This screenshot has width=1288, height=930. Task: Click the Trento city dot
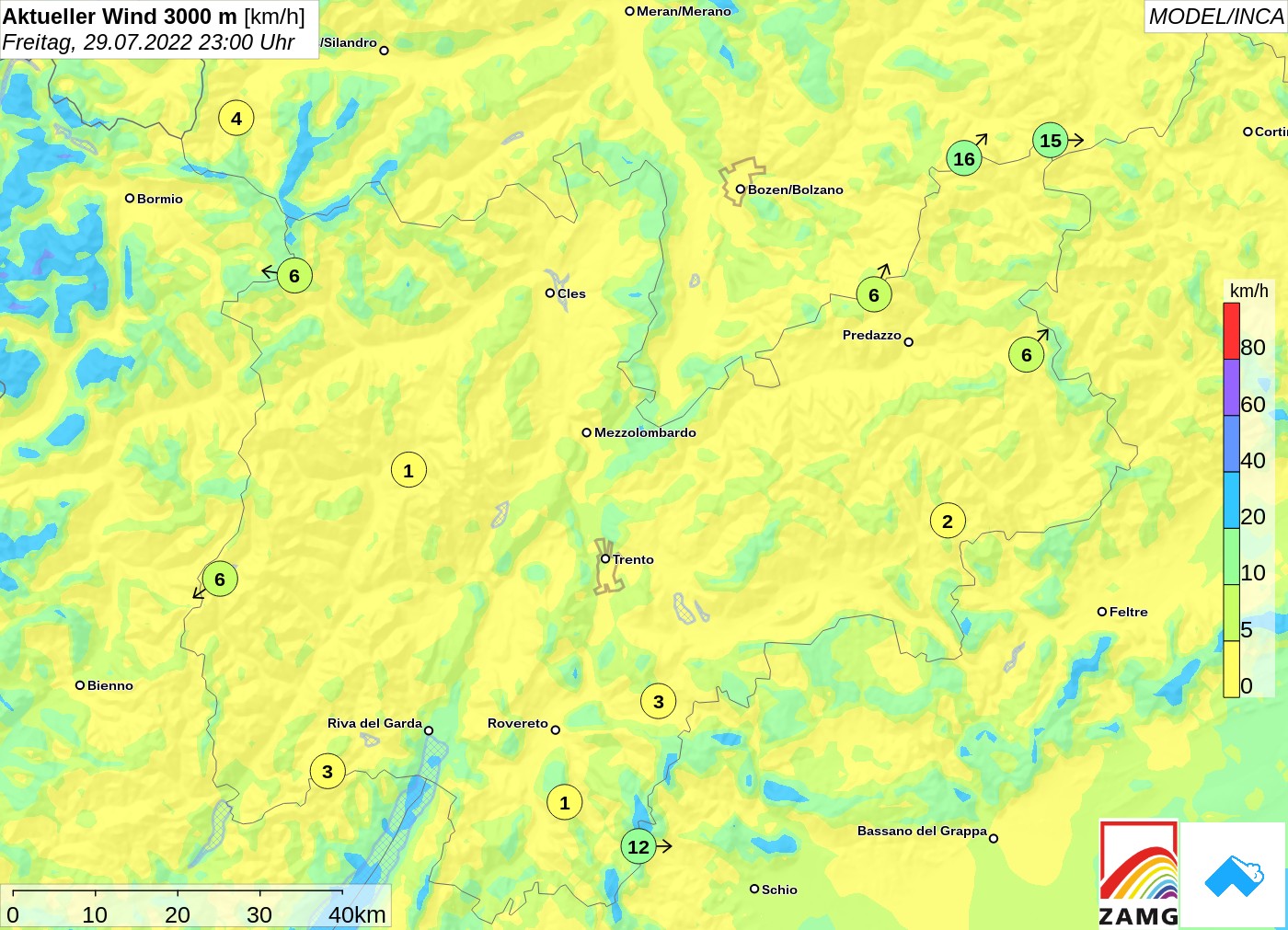[x=605, y=558]
